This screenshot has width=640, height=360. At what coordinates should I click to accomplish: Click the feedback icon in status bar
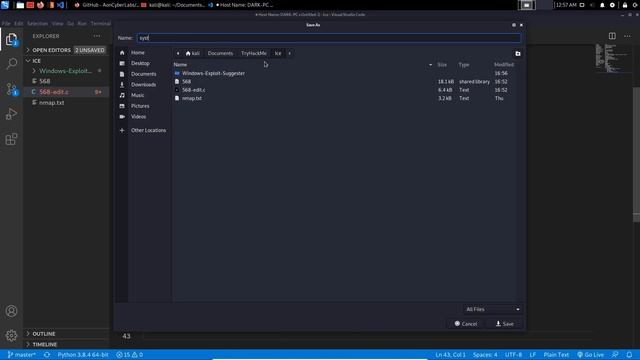pyautogui.click(x=615, y=355)
